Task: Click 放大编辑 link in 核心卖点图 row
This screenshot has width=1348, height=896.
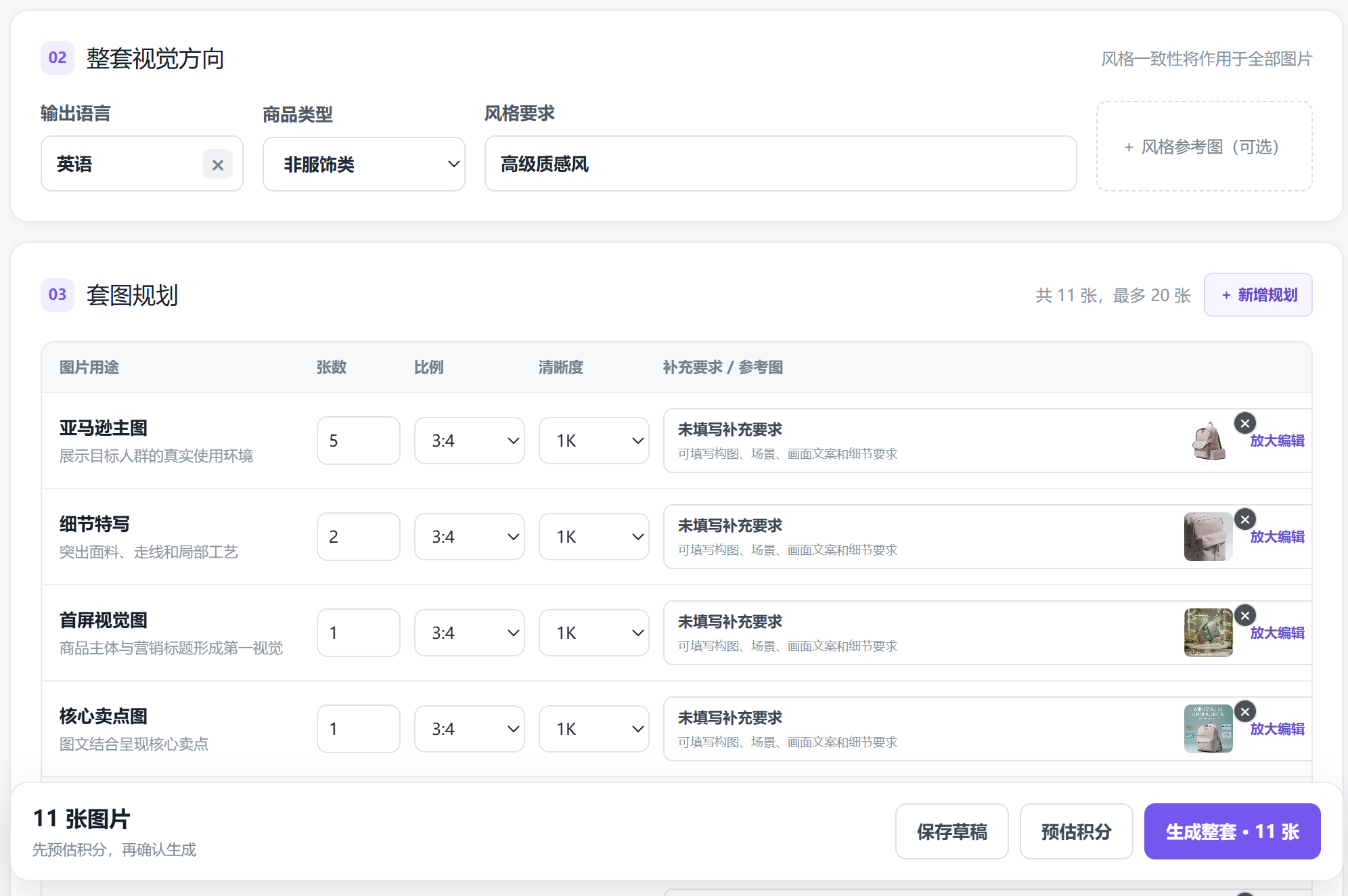Action: point(1277,729)
